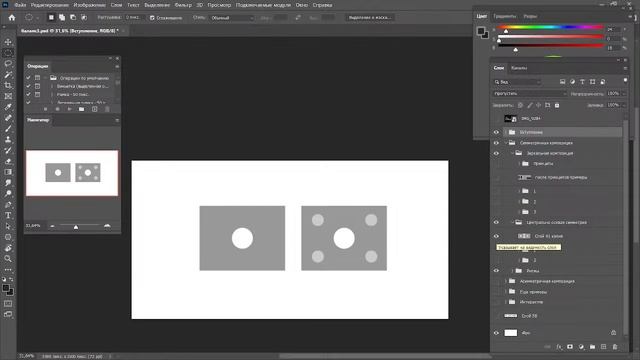Switch to the Градиенты tab
Screen dimensions: 640x360
[505, 16]
